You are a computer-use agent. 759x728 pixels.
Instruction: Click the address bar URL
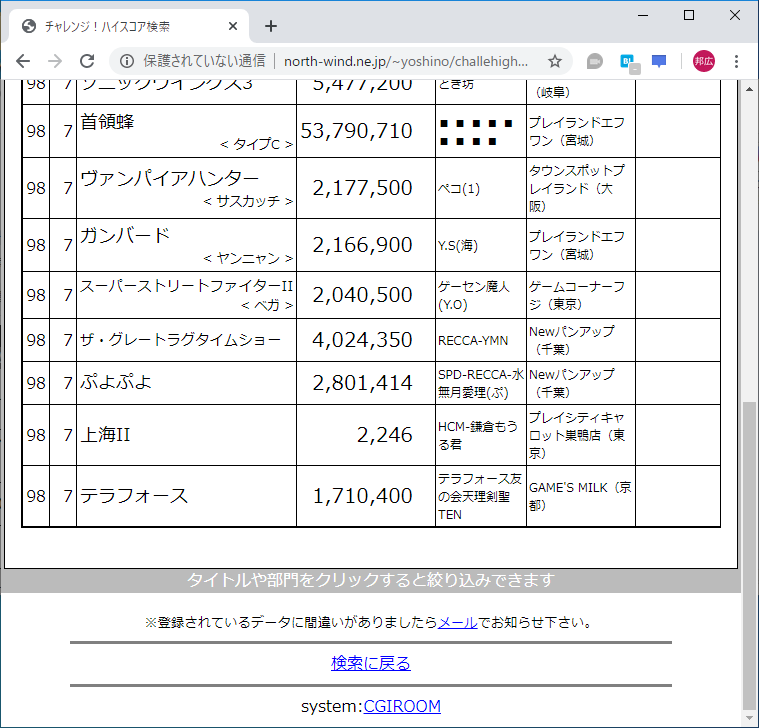(x=406, y=61)
